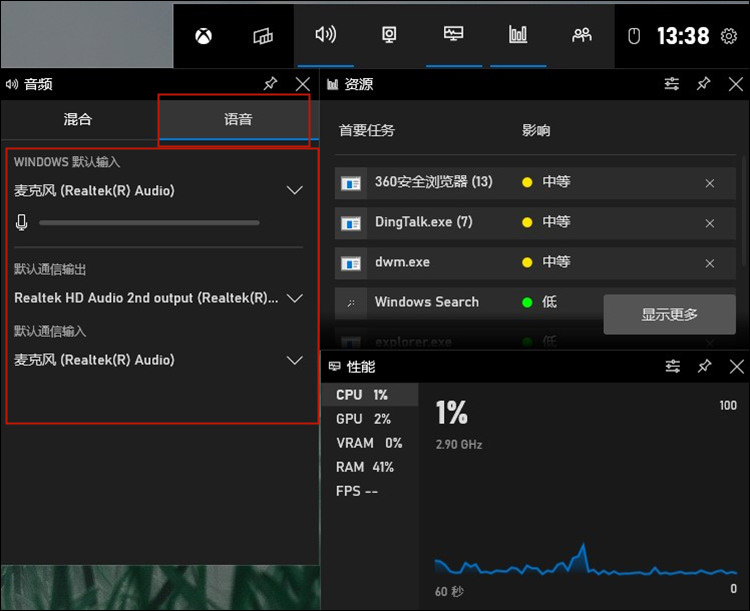Screen dimensions: 750x611
Task: Toggle the Capture widget icon
Action: click(389, 34)
